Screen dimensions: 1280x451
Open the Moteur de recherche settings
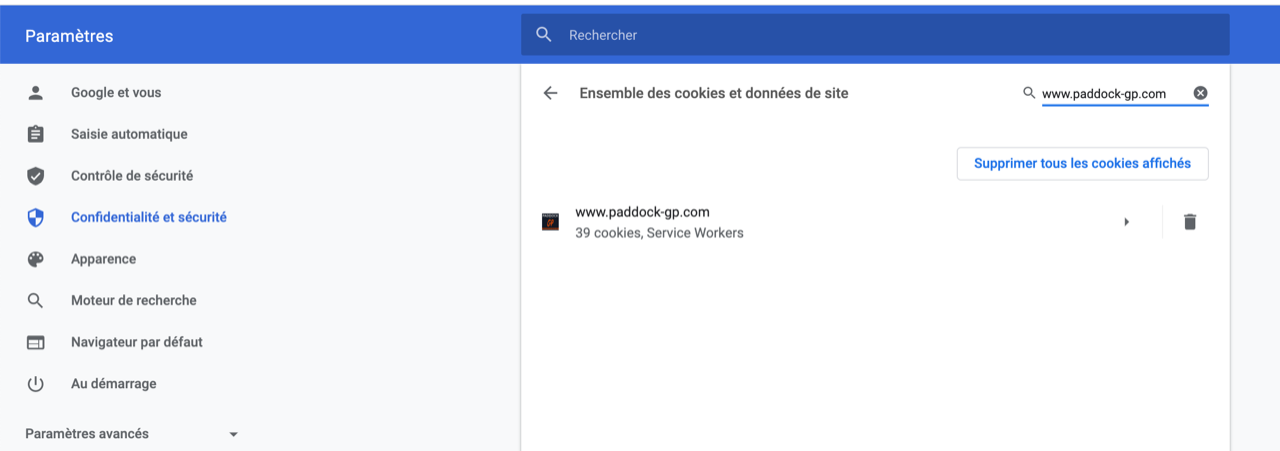pos(133,300)
